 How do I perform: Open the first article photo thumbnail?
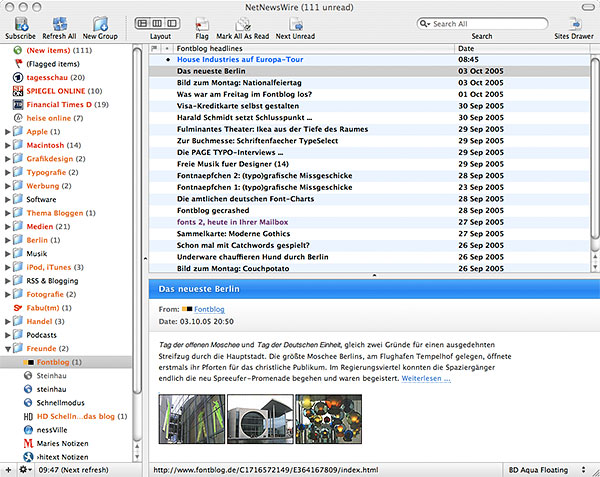point(192,419)
